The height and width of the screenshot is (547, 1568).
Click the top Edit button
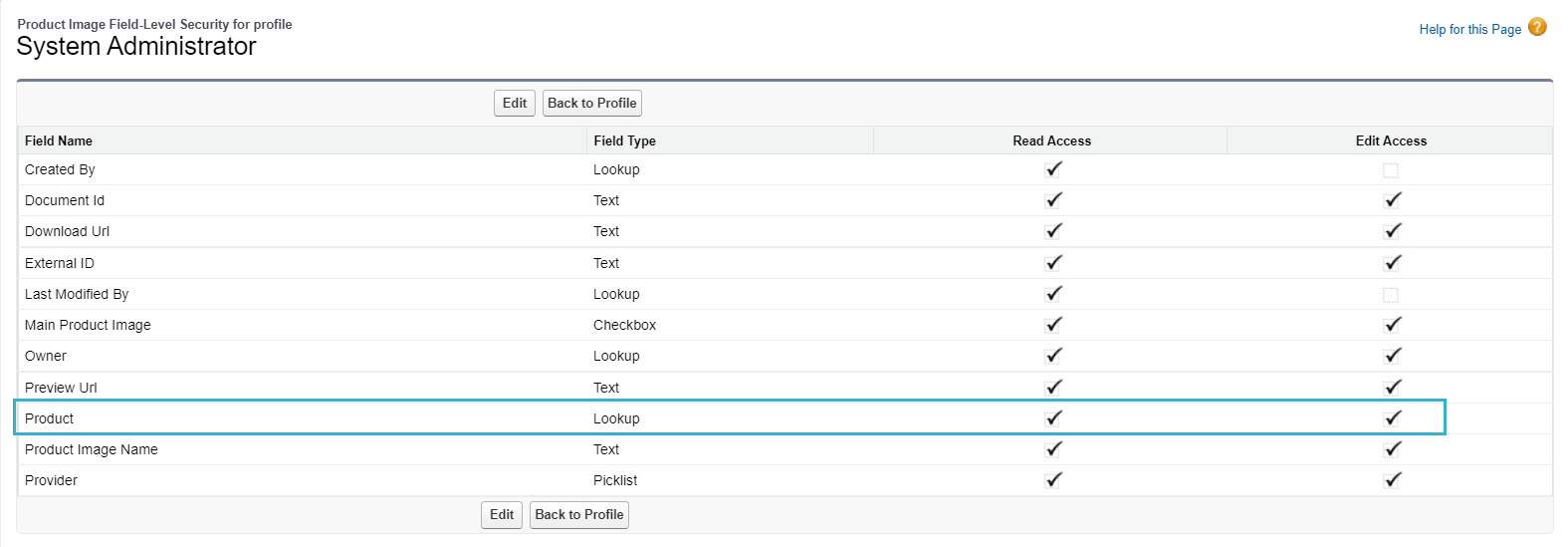pyautogui.click(x=514, y=103)
